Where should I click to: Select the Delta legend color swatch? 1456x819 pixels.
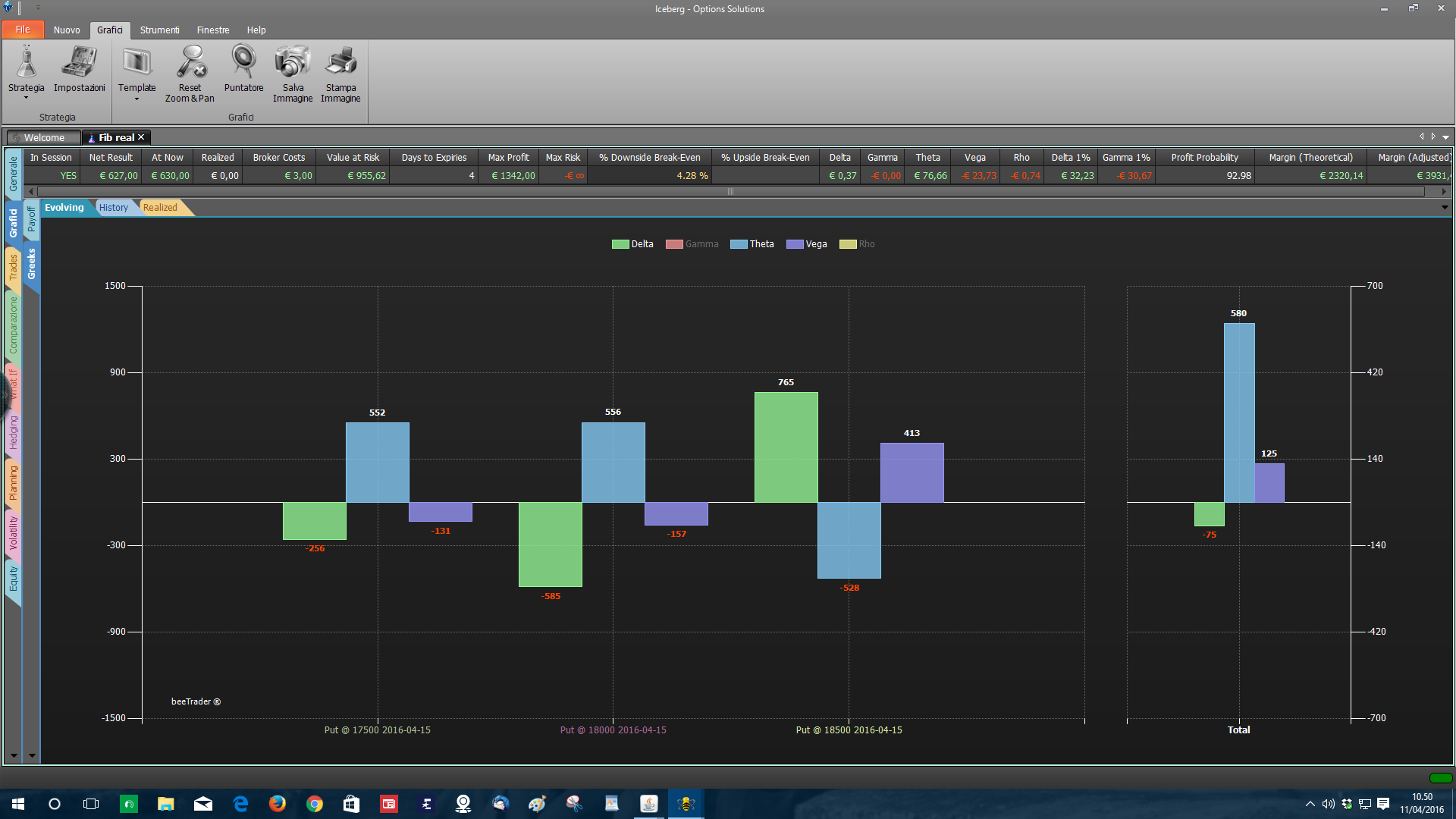[620, 244]
